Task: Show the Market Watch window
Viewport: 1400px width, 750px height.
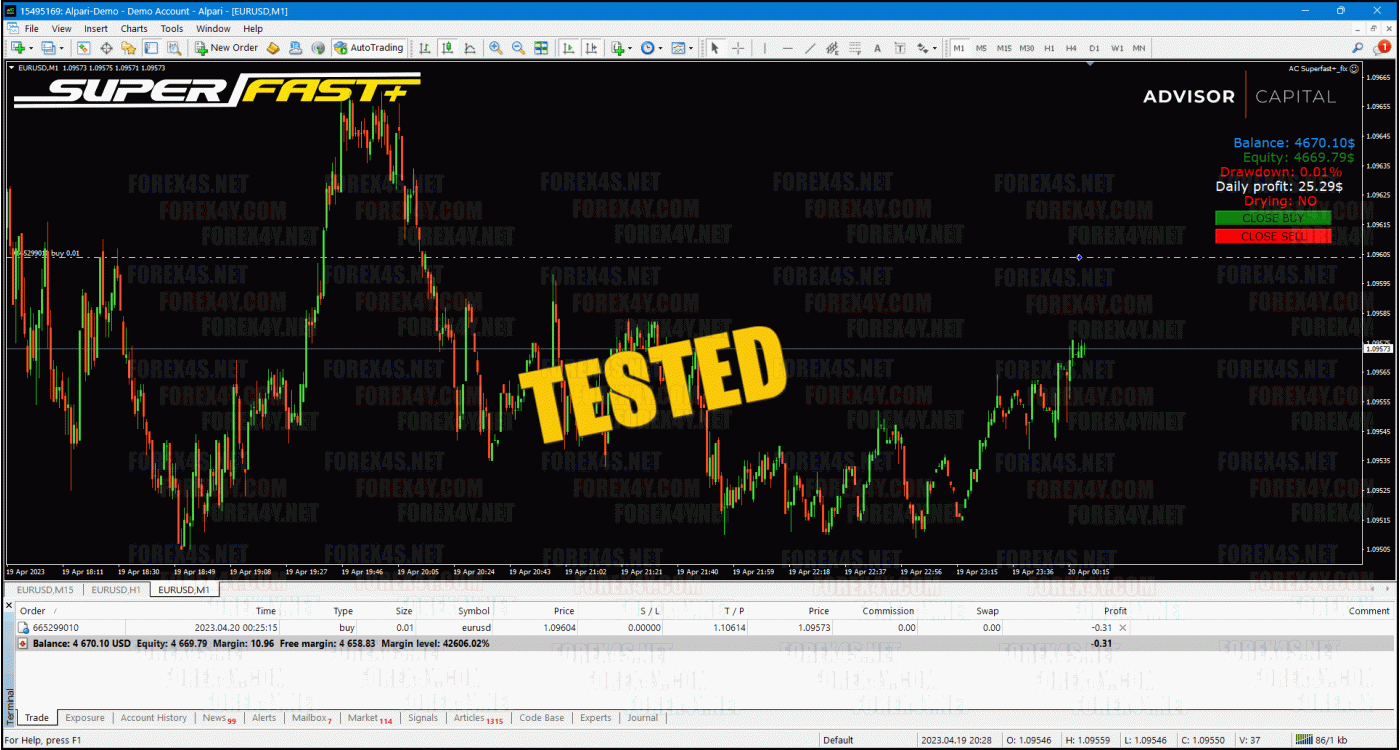Action: coord(83,47)
